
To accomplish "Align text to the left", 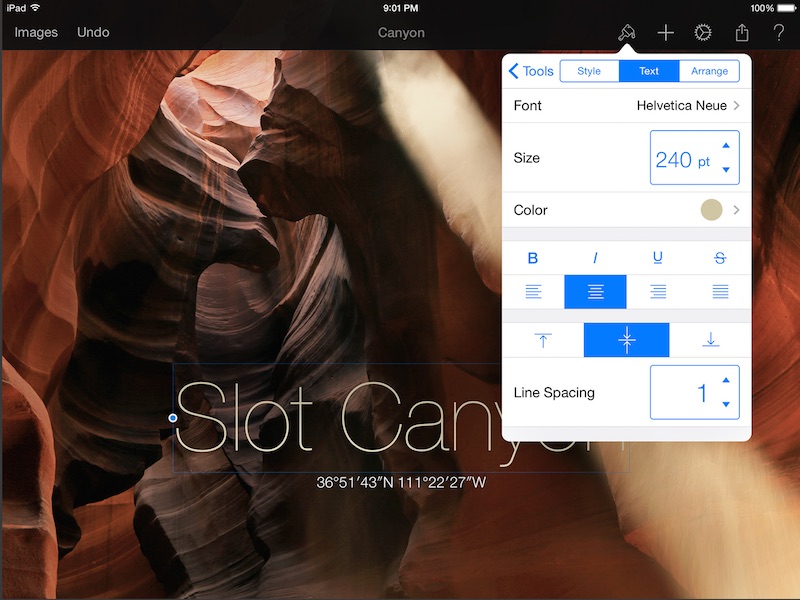I will point(533,292).
